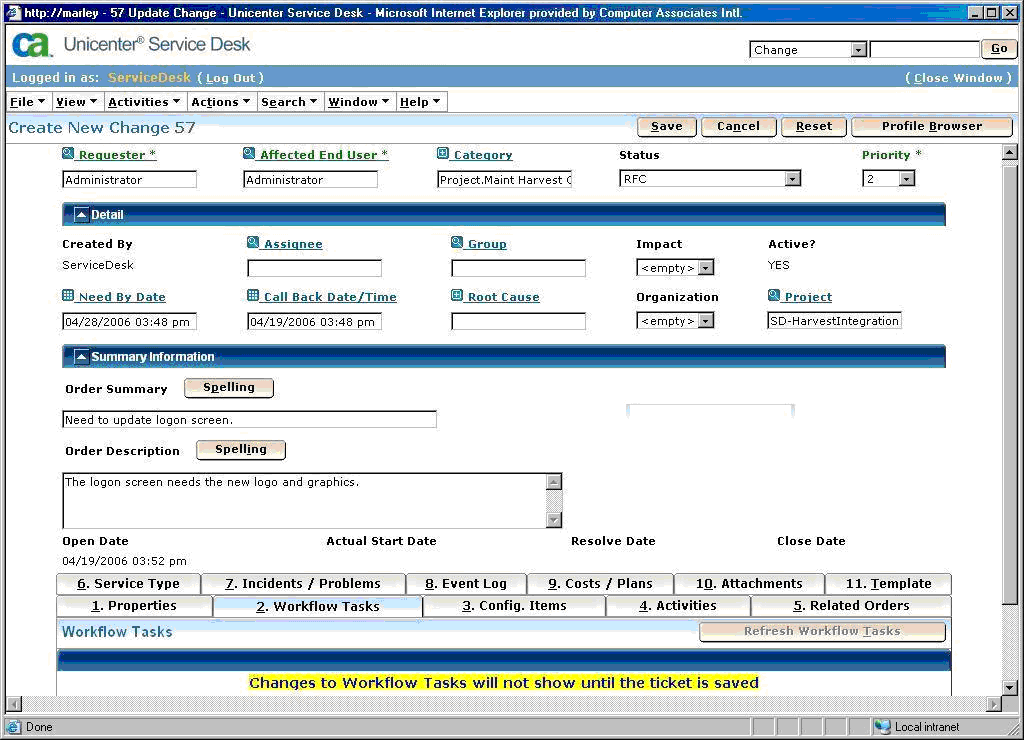
Task: Open the Root Cause lookup icon
Action: [458, 296]
